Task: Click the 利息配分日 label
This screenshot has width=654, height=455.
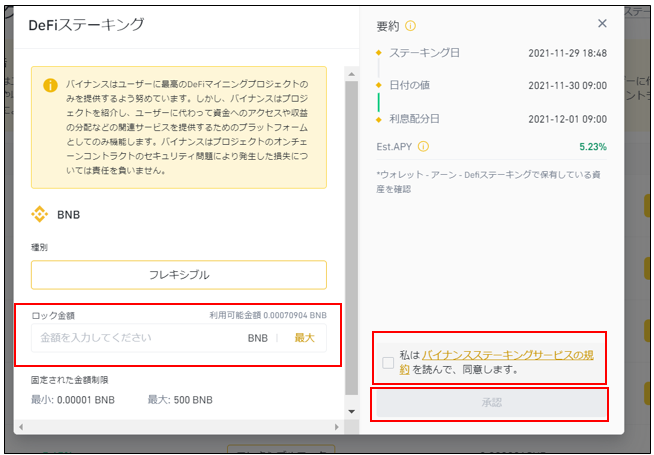Action: pyautogui.click(x=414, y=119)
